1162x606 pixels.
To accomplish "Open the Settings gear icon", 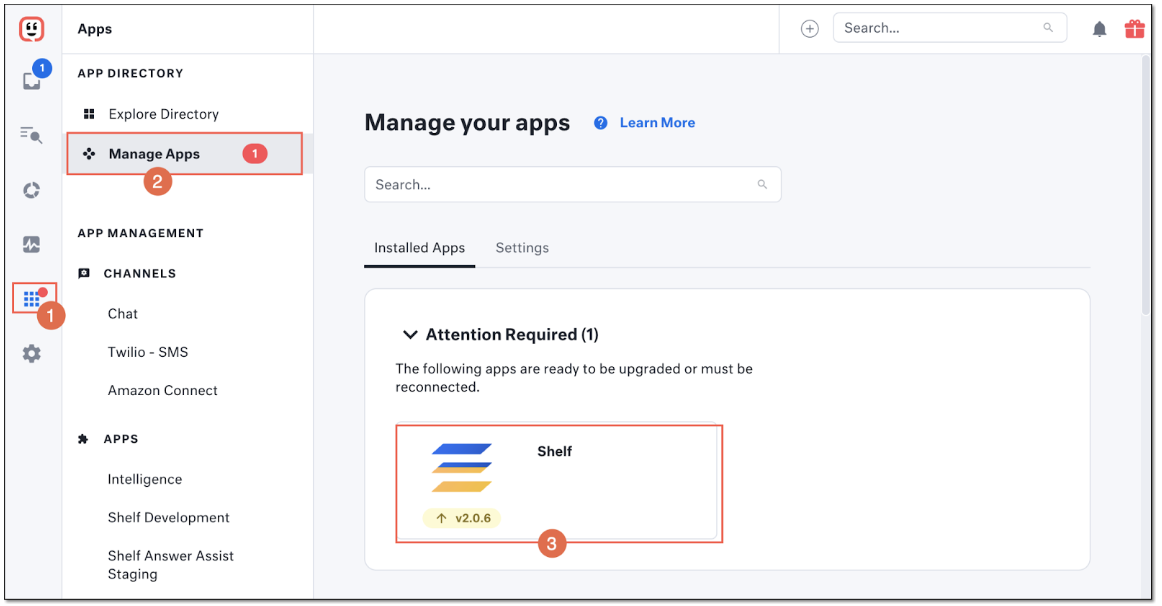I will point(31,353).
